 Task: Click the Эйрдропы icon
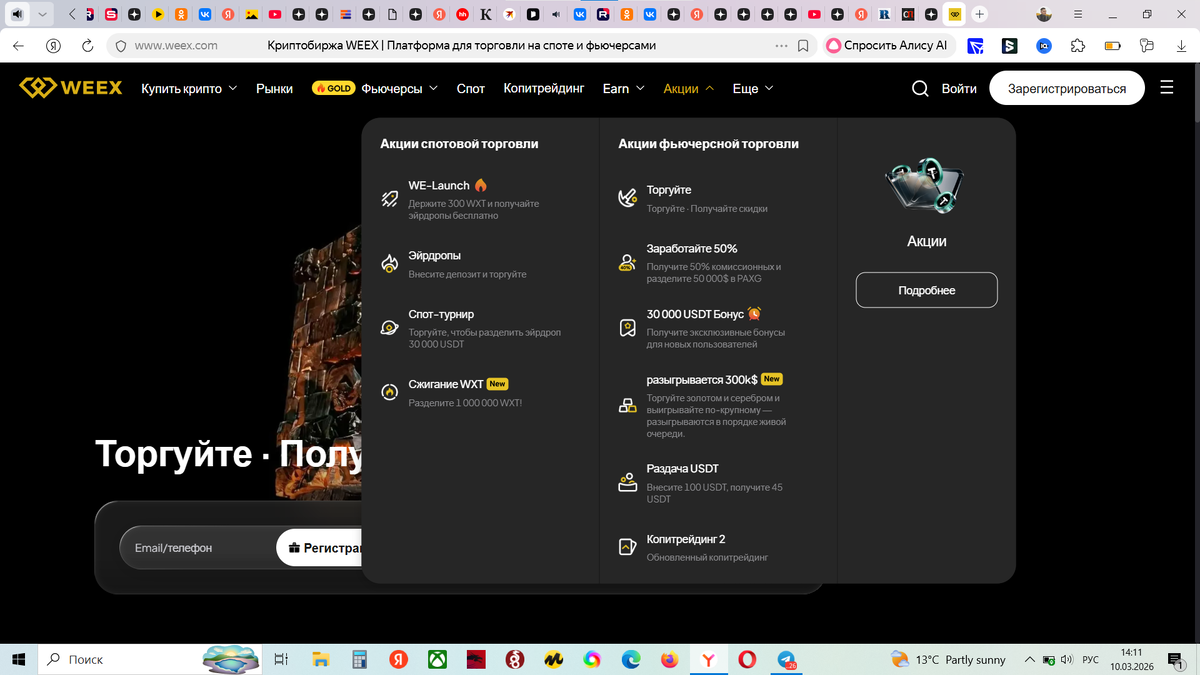[x=390, y=264]
